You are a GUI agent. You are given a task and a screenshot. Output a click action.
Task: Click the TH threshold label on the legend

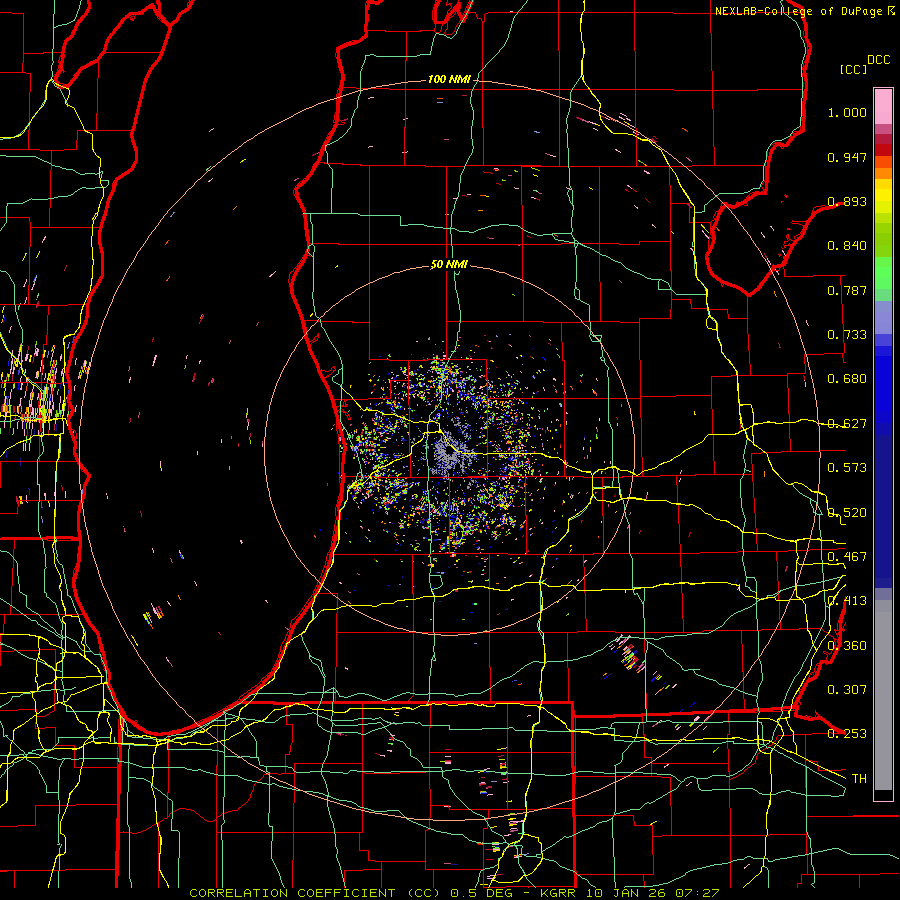859,779
